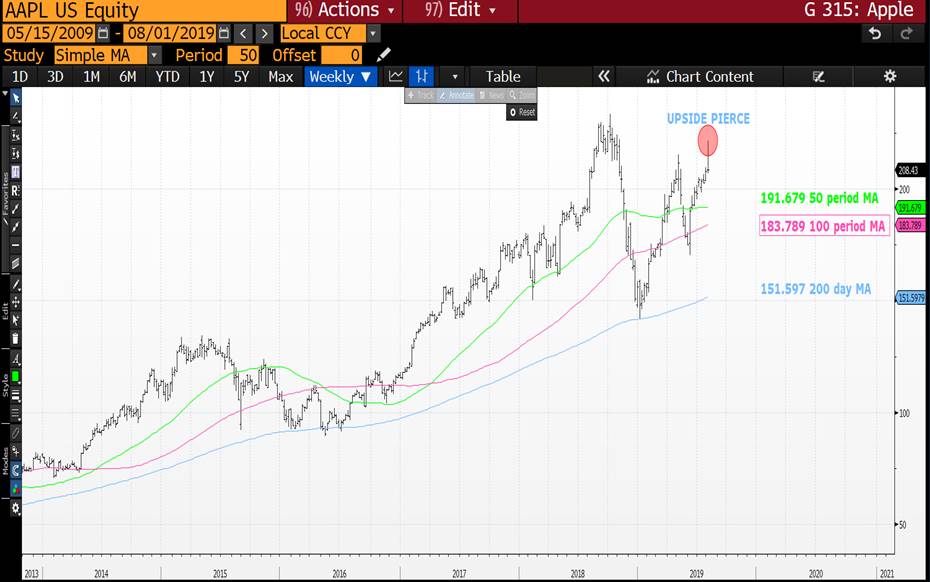Click the redo arrow icon
930x582 pixels.
(906, 33)
